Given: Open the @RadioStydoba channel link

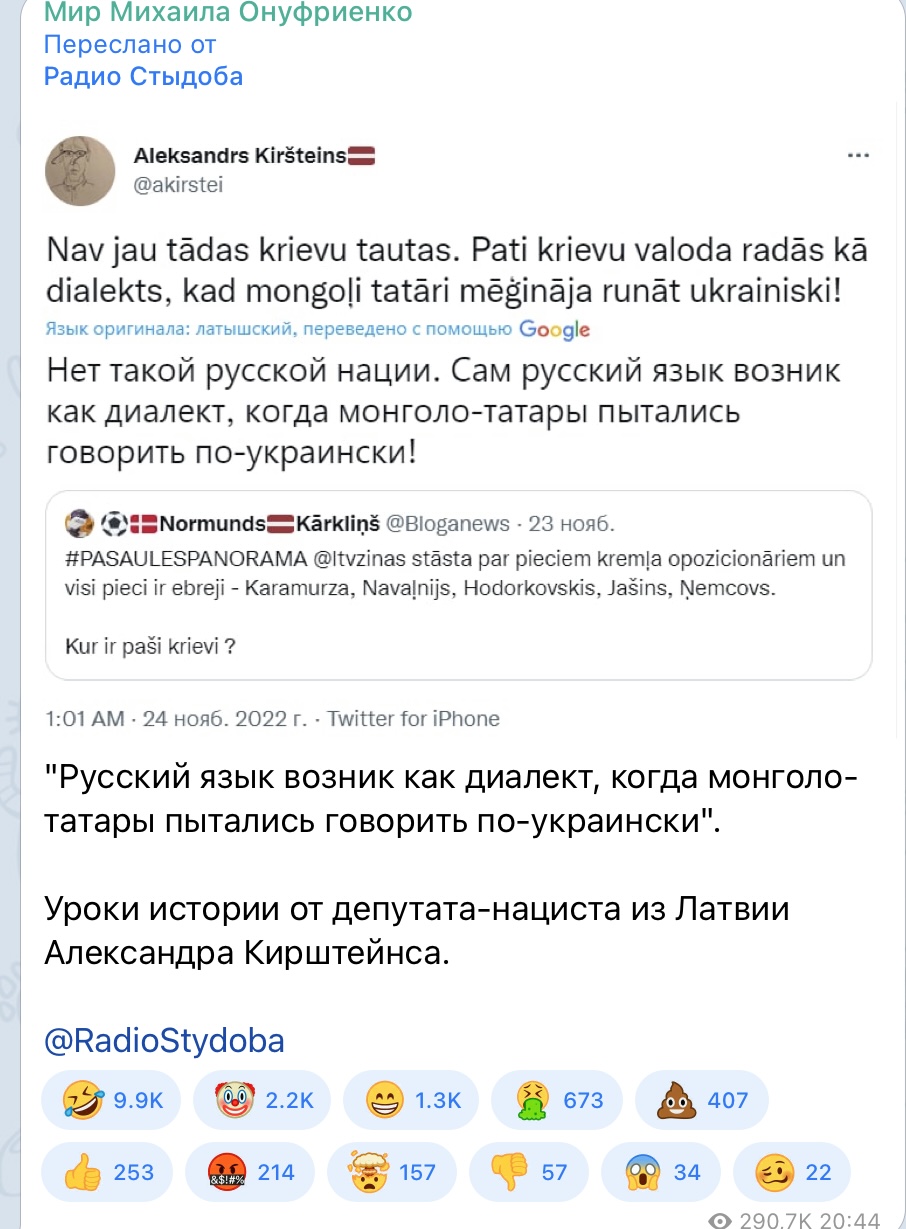Looking at the screenshot, I should [x=165, y=1041].
